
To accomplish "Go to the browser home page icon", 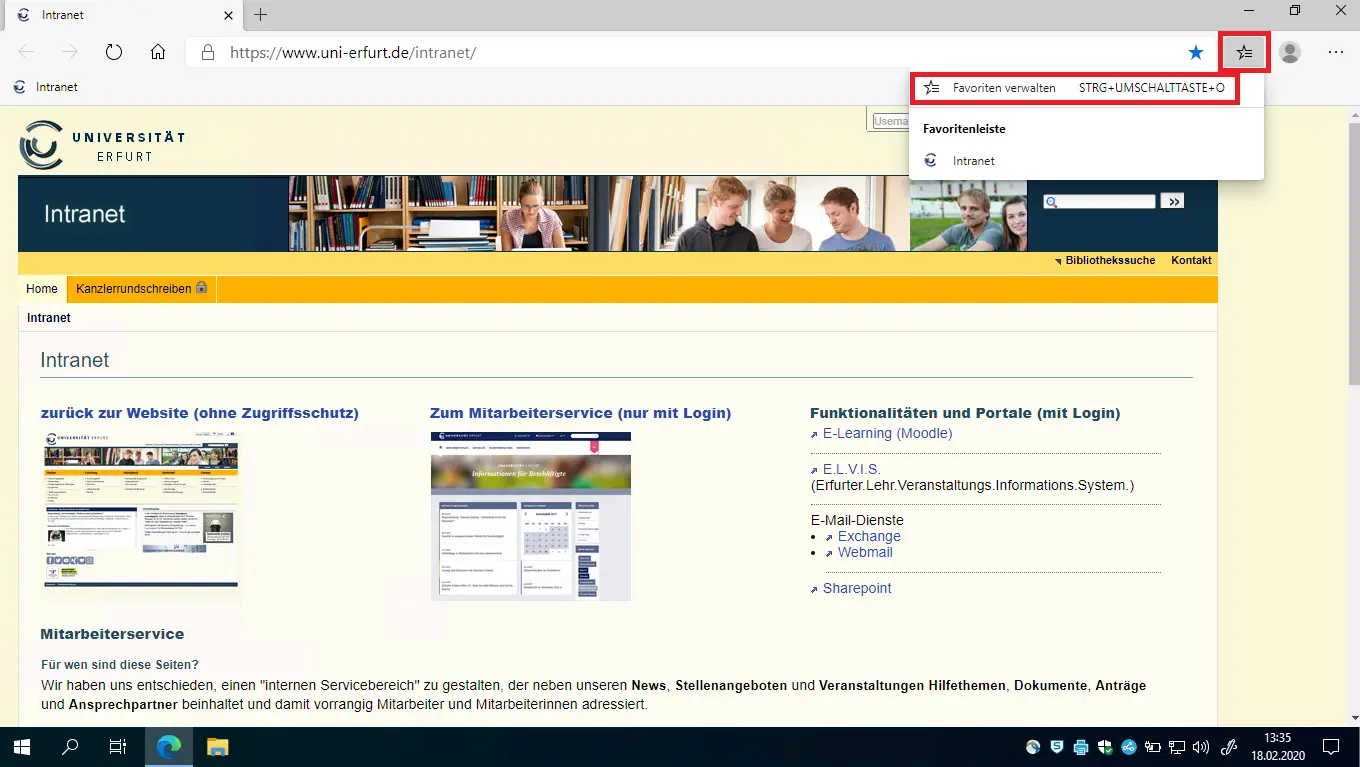I will (158, 52).
